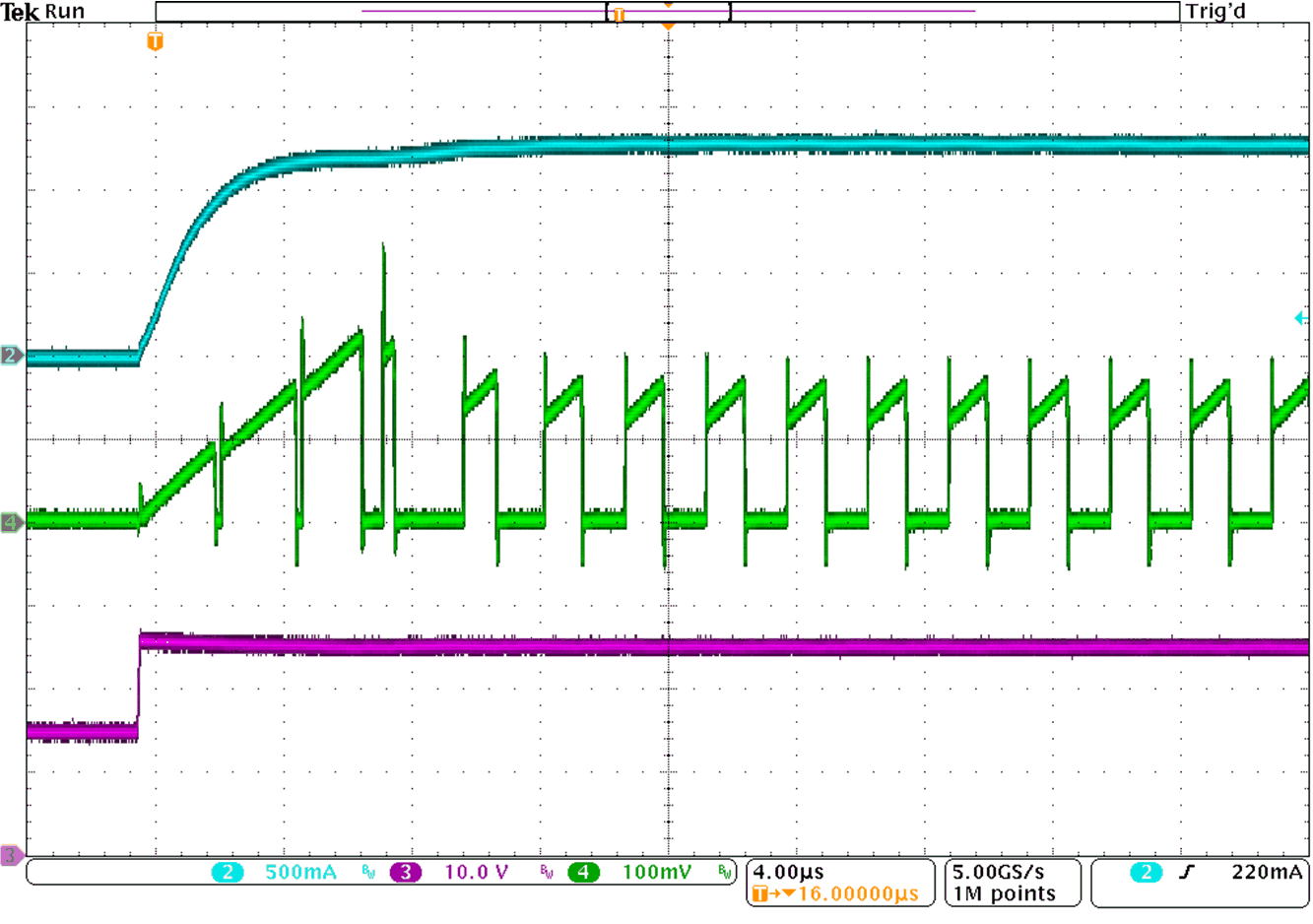The height and width of the screenshot is (924, 1313).
Task: Click the Tek logo icon
Action: tap(18, 11)
